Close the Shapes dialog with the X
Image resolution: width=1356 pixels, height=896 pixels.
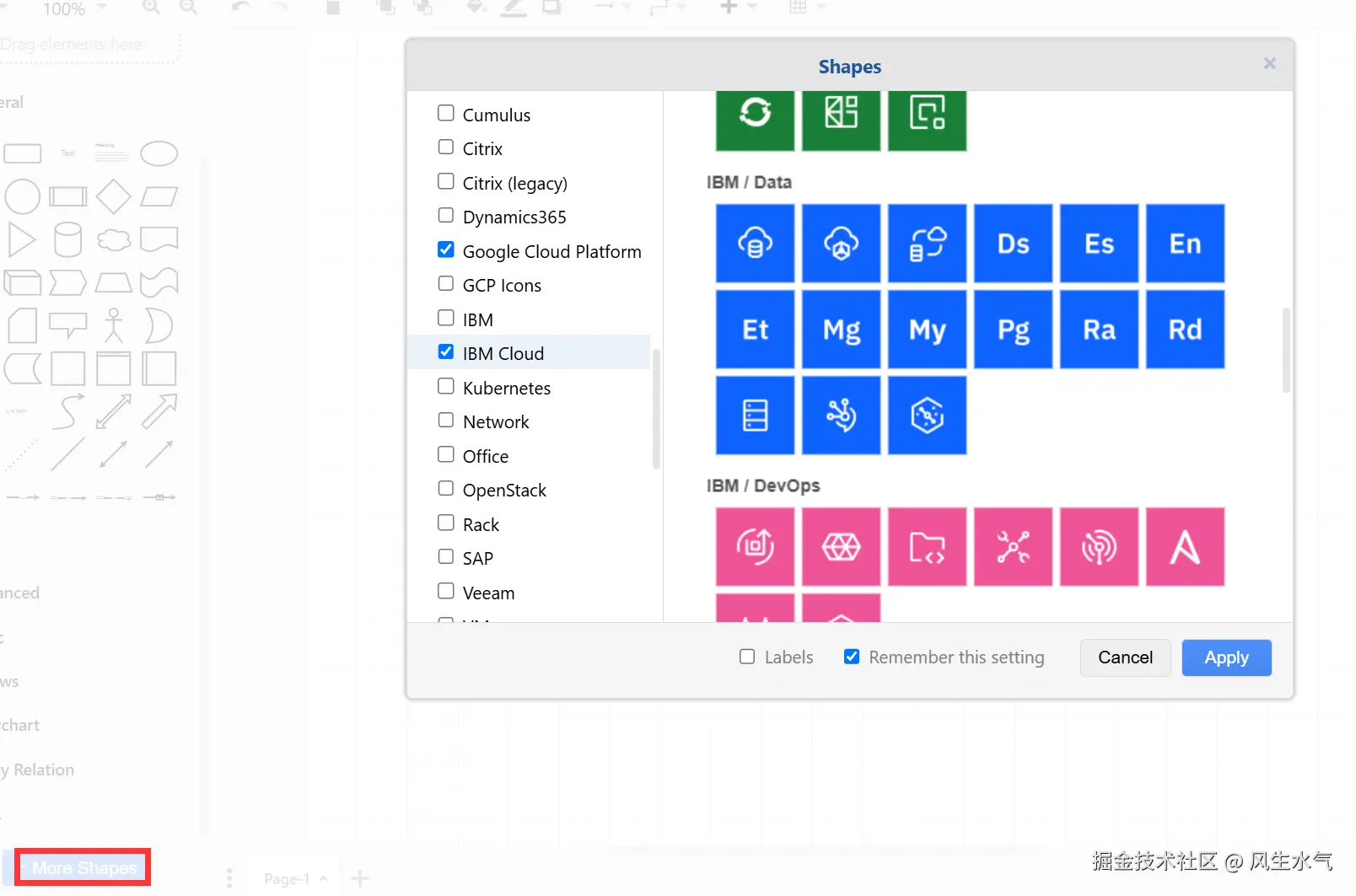[1269, 63]
